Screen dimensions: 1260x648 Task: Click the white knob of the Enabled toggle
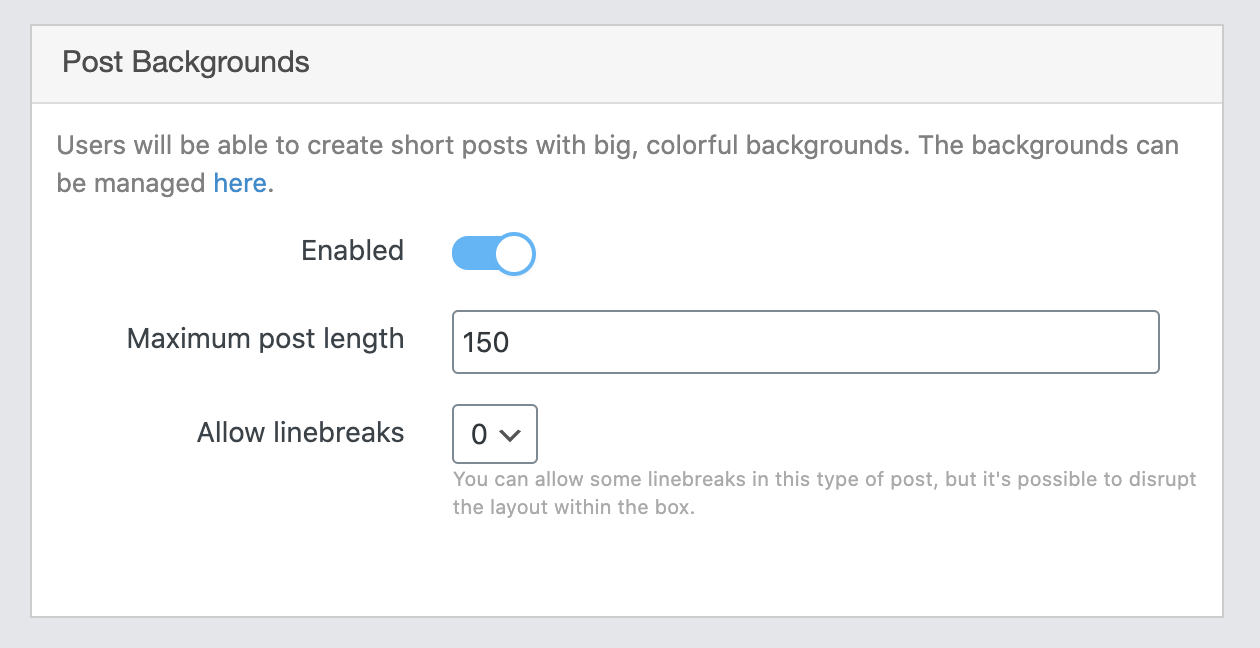pyautogui.click(x=514, y=254)
